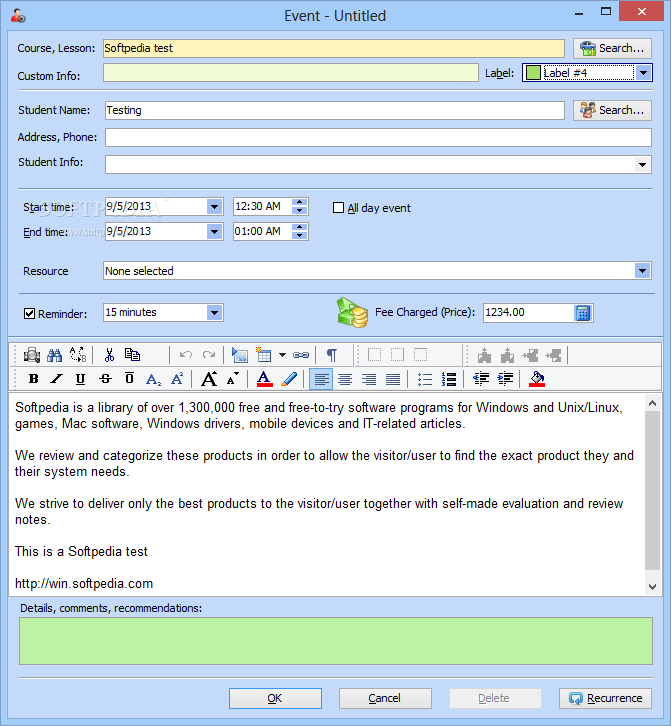671x726 pixels.
Task: Click Search next to Course, Lesson
Action: [612, 48]
